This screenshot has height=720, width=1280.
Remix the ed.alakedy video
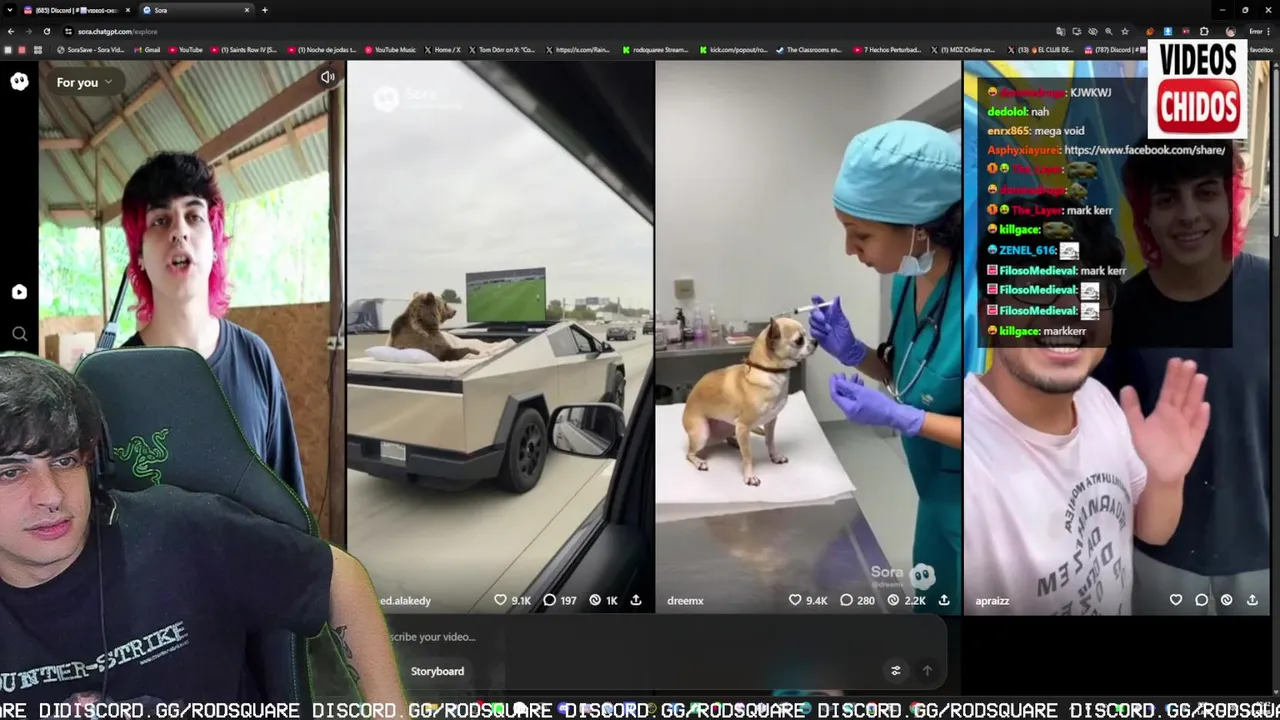coord(595,600)
